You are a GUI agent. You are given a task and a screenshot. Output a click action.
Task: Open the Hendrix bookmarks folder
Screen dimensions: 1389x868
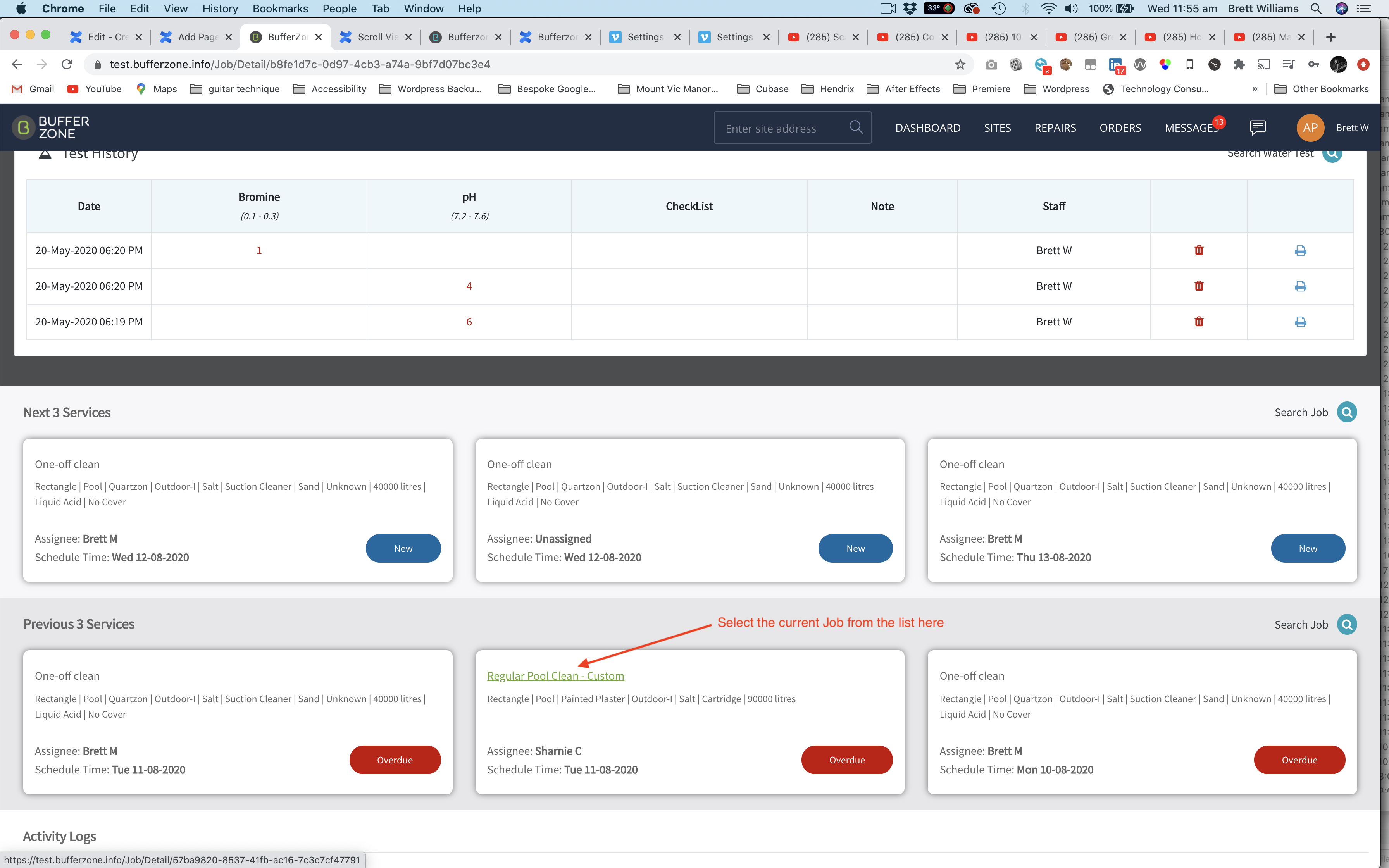pyautogui.click(x=828, y=89)
